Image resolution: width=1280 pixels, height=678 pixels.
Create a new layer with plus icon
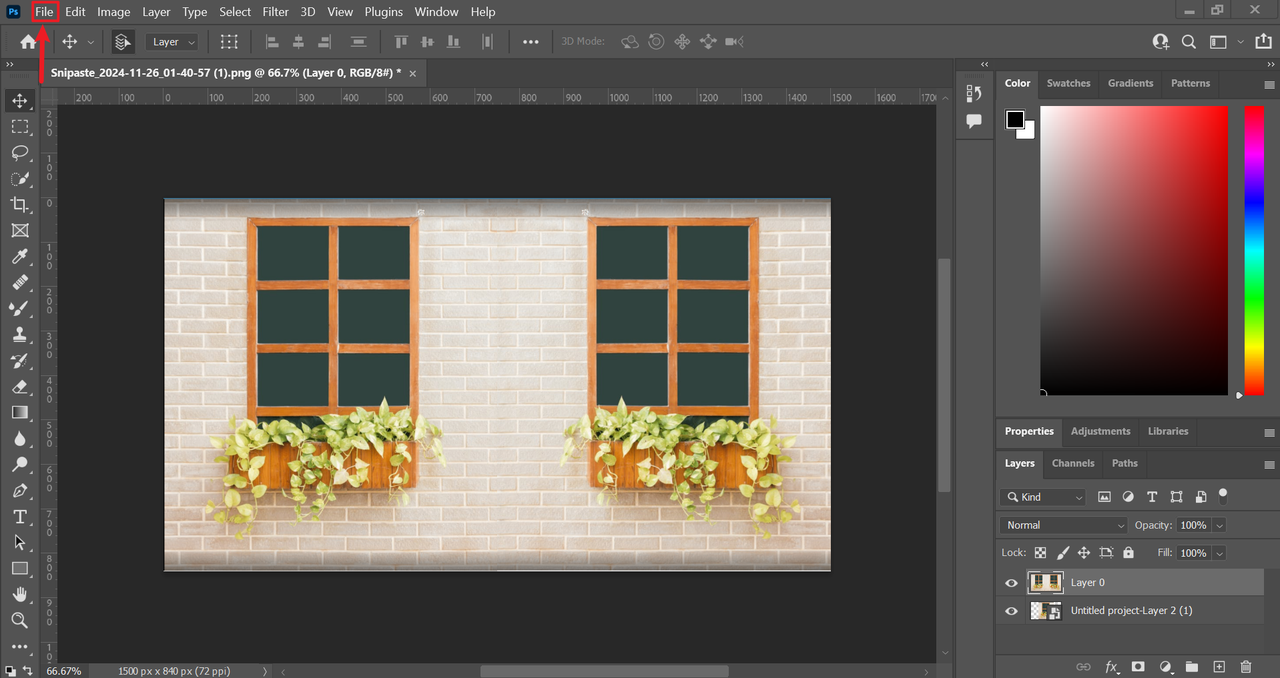tap(1218, 667)
